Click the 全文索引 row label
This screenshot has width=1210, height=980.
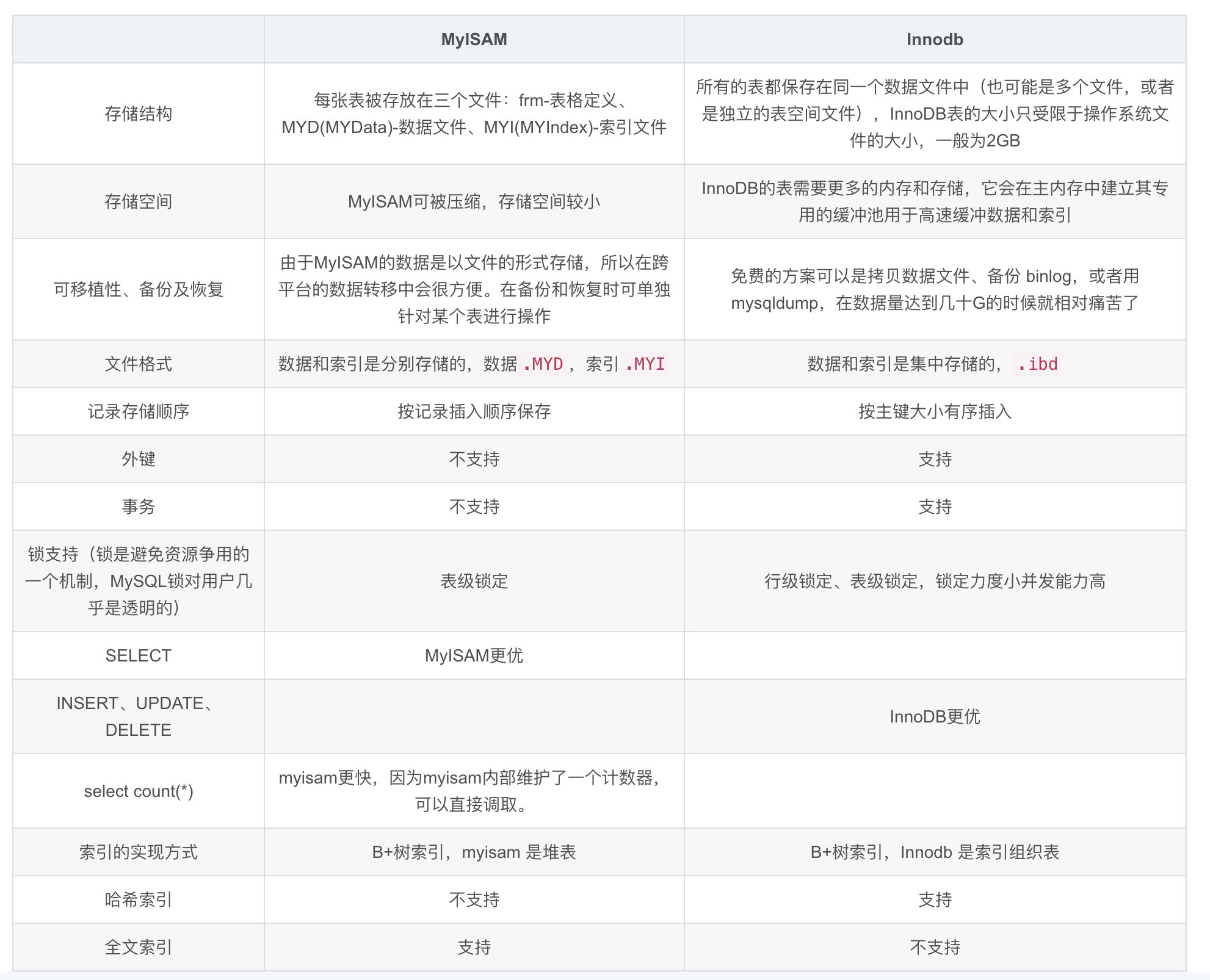coord(139,947)
